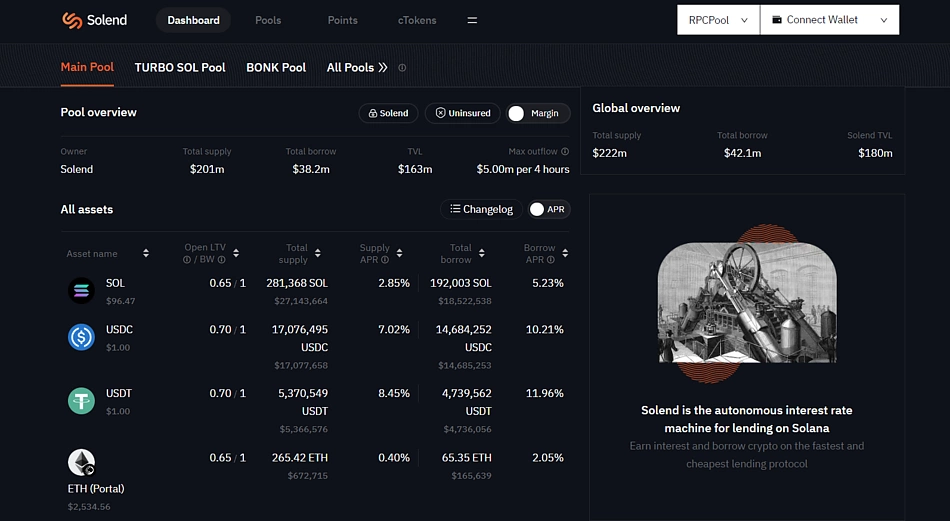Click the $5.00m per 4 hours value
The width and height of the screenshot is (950, 521).
523,169
